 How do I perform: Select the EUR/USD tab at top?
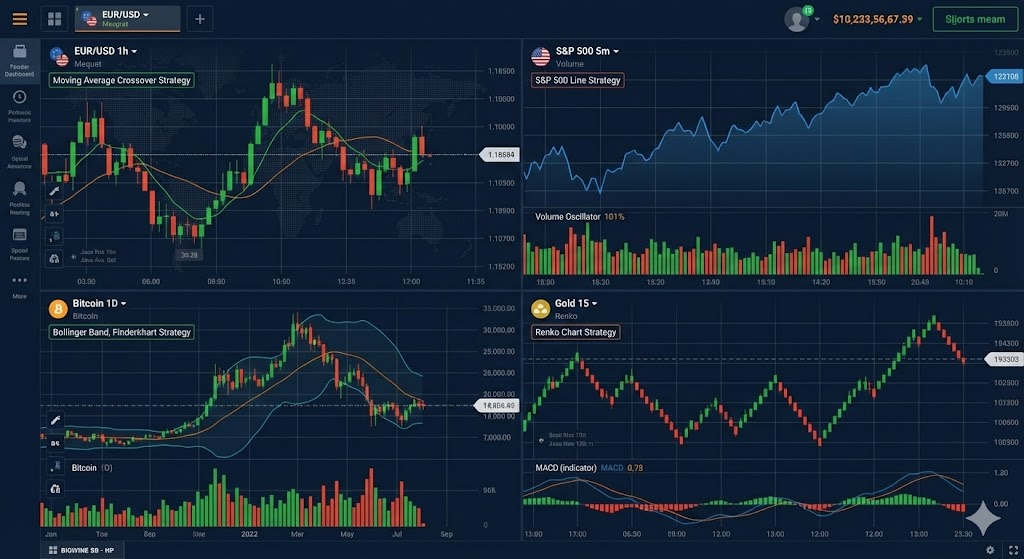[127, 19]
